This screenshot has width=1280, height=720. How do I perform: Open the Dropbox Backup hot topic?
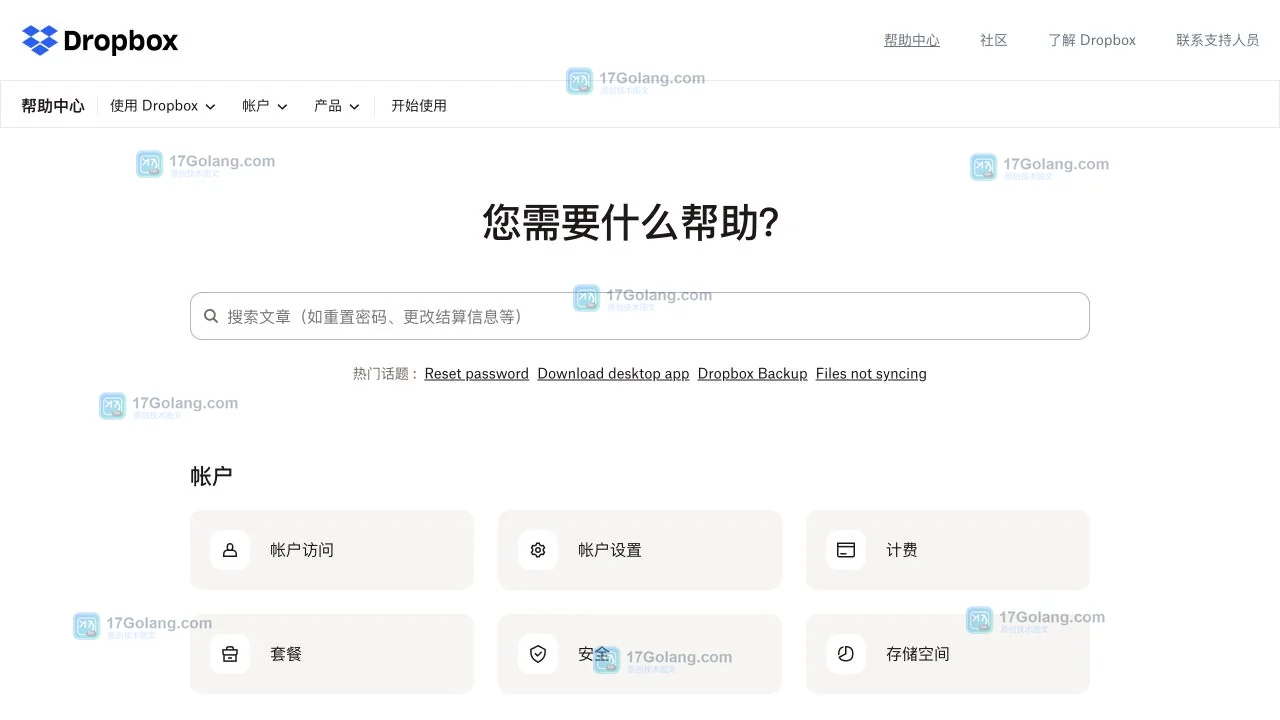point(753,374)
